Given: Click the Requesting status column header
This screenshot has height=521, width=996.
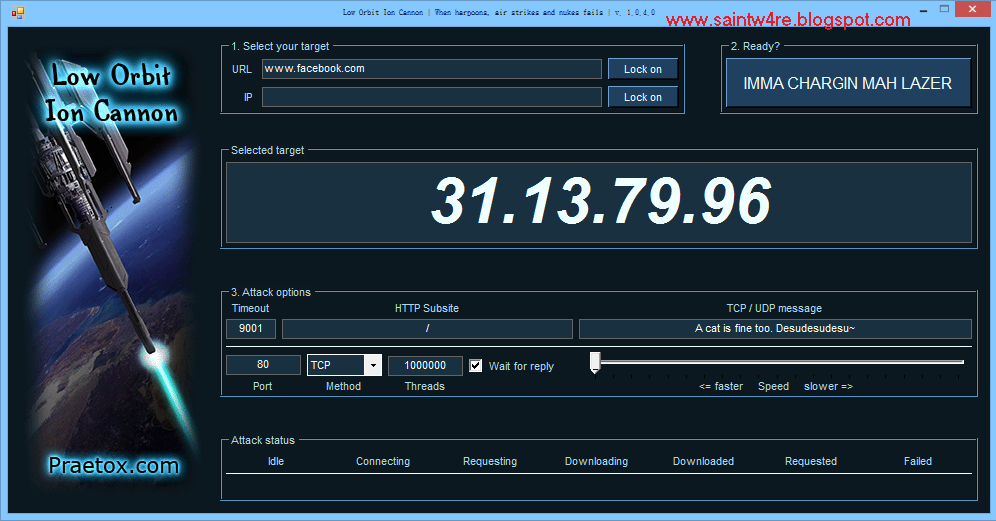Looking at the screenshot, I should click(490, 461).
